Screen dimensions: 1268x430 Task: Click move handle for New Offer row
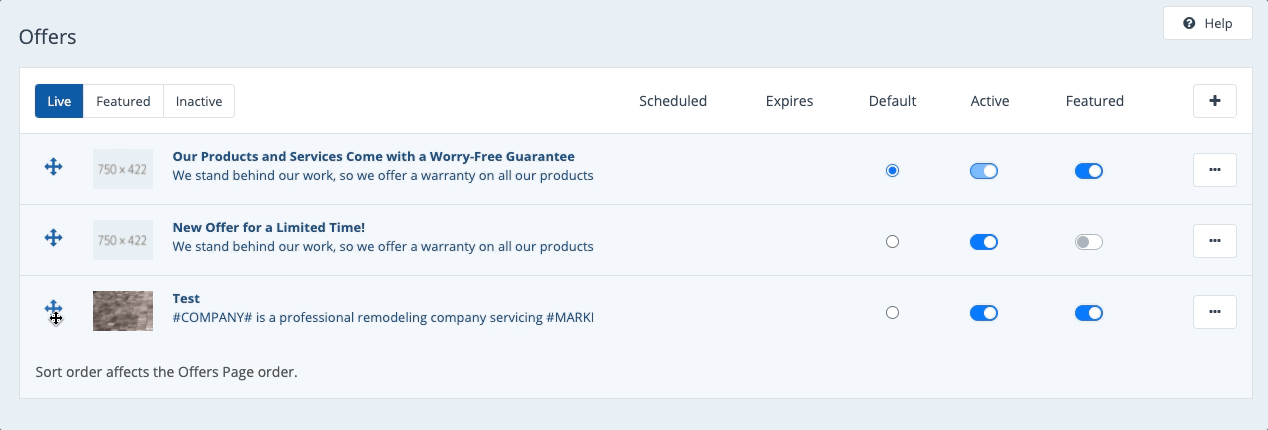(x=54, y=238)
